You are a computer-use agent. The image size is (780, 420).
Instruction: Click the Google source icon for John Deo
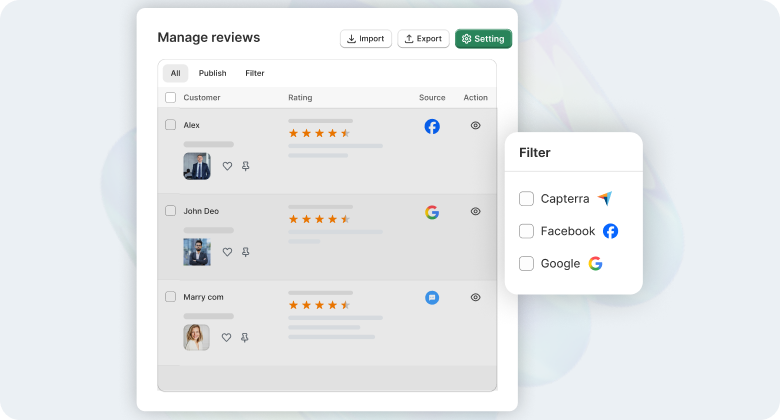(x=432, y=212)
